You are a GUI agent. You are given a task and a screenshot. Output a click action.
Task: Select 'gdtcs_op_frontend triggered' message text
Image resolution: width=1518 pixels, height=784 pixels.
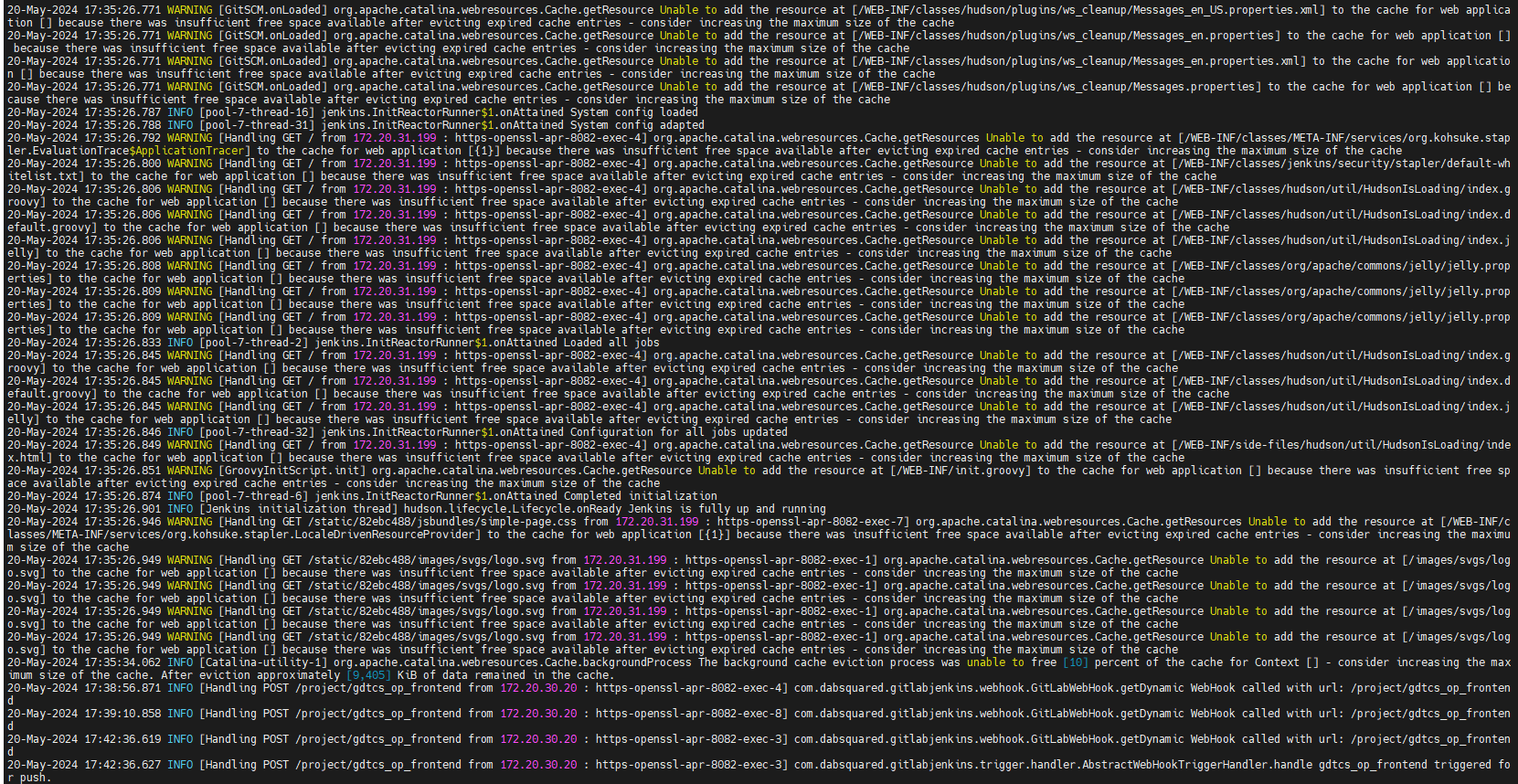(x=1407, y=765)
